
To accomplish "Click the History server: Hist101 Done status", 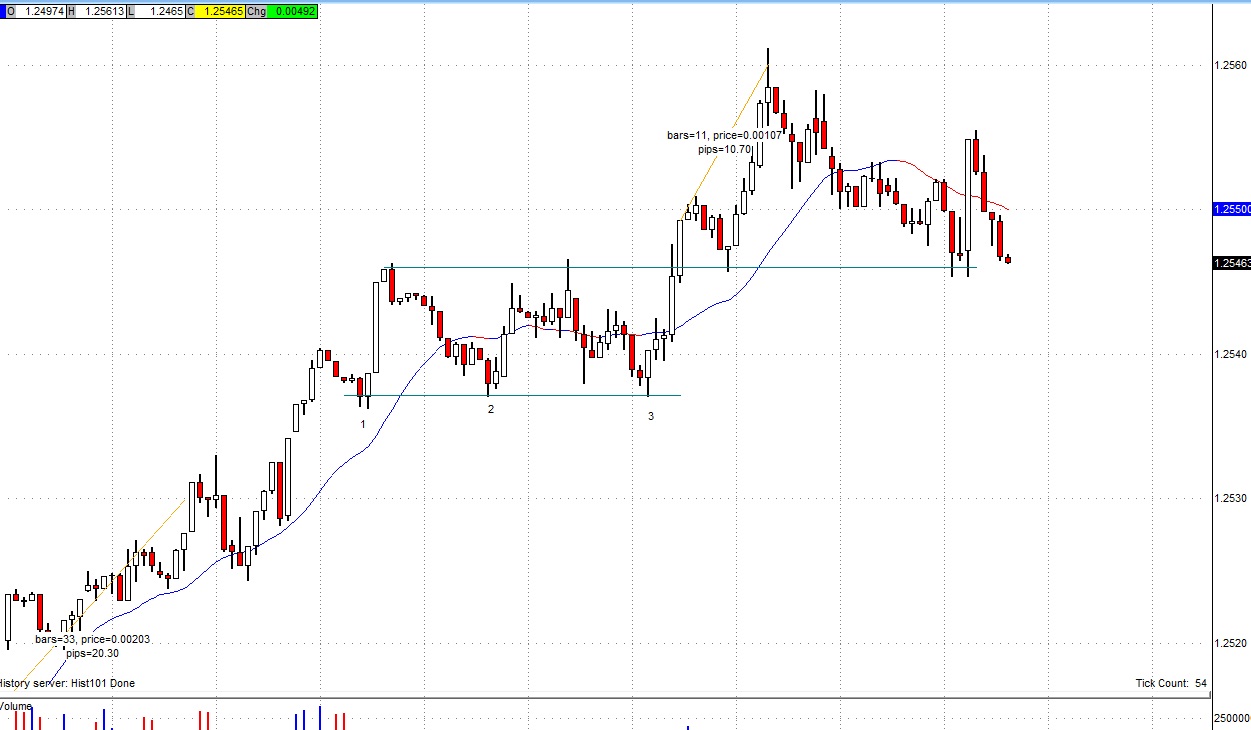I will click(x=67, y=683).
